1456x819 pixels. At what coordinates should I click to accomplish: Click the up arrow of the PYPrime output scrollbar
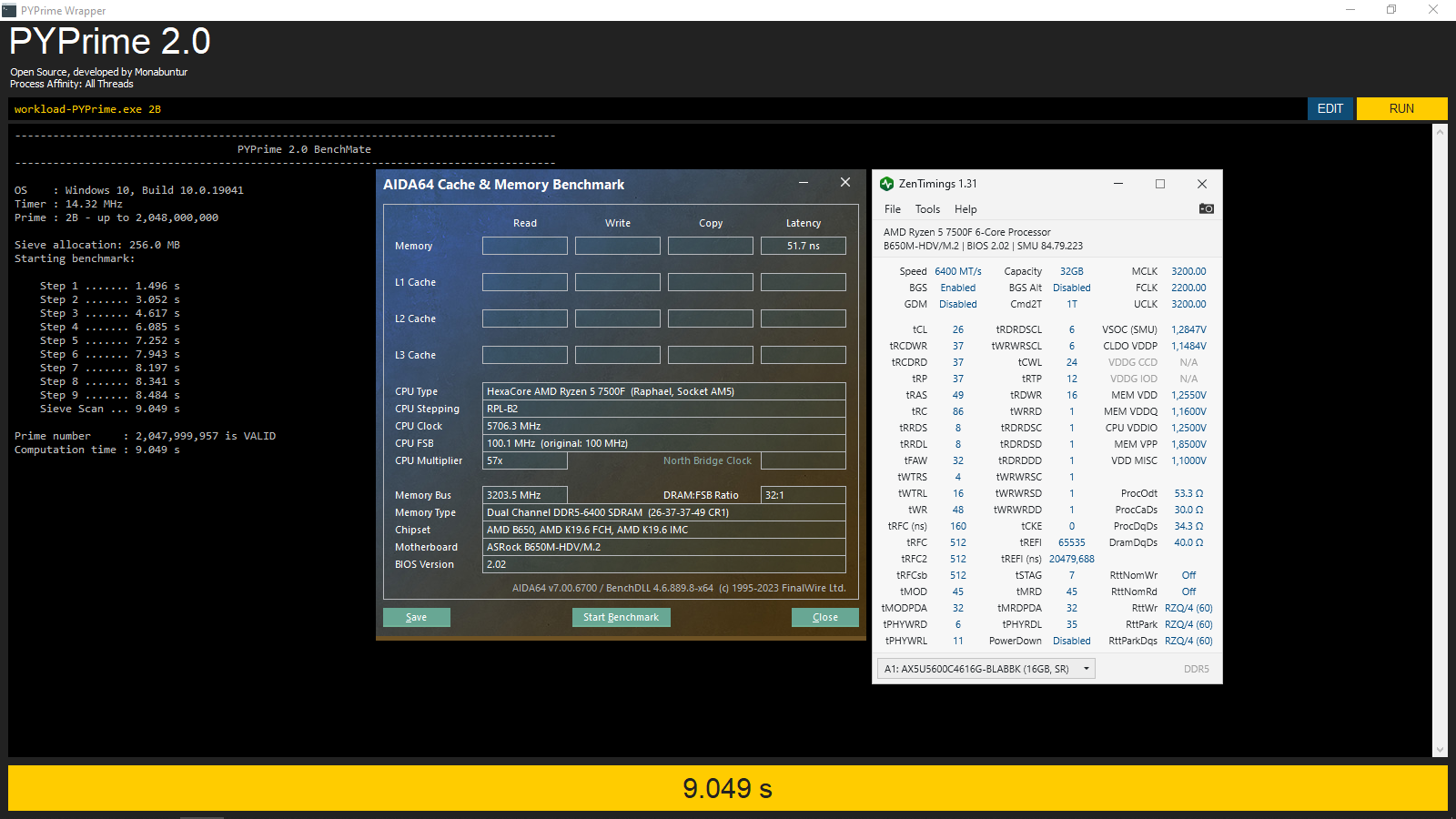click(x=1440, y=132)
